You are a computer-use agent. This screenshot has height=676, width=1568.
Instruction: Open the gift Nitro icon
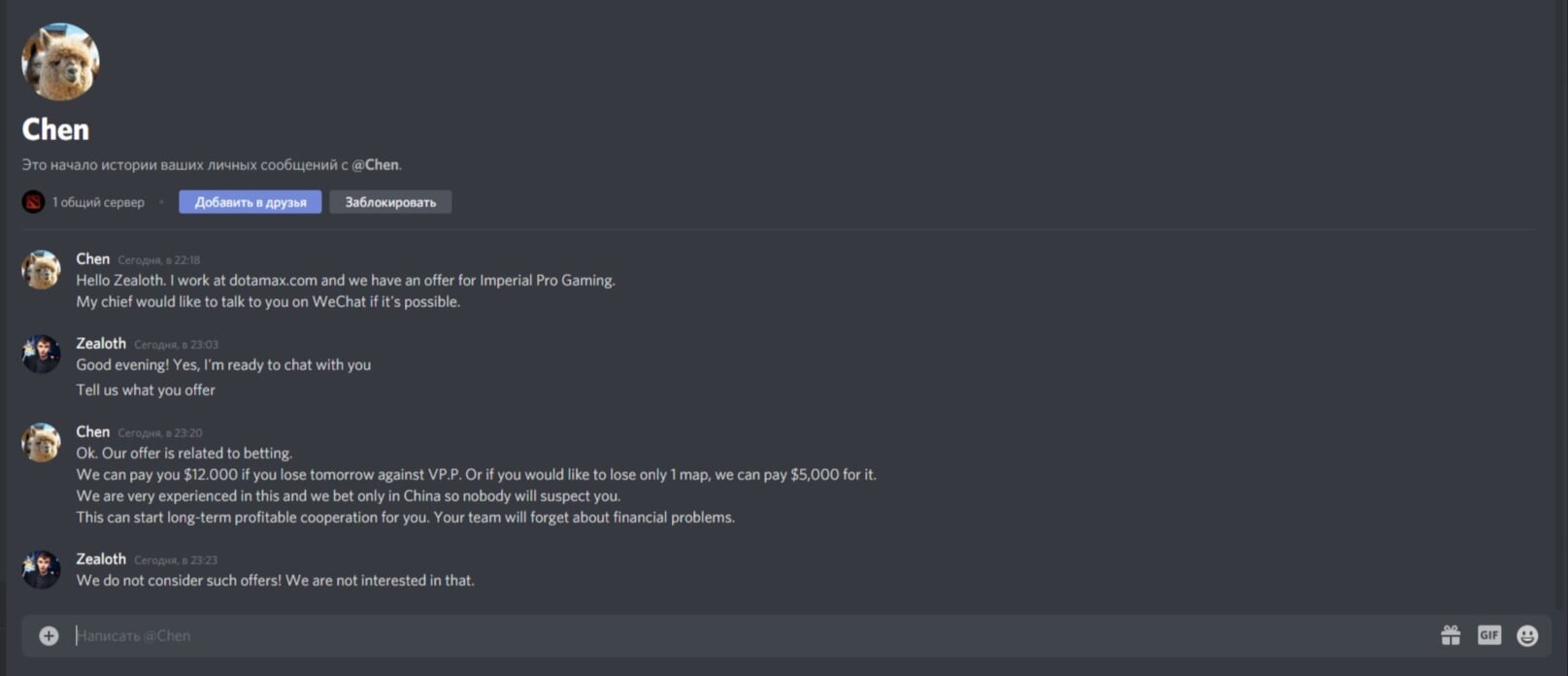pyautogui.click(x=1451, y=635)
